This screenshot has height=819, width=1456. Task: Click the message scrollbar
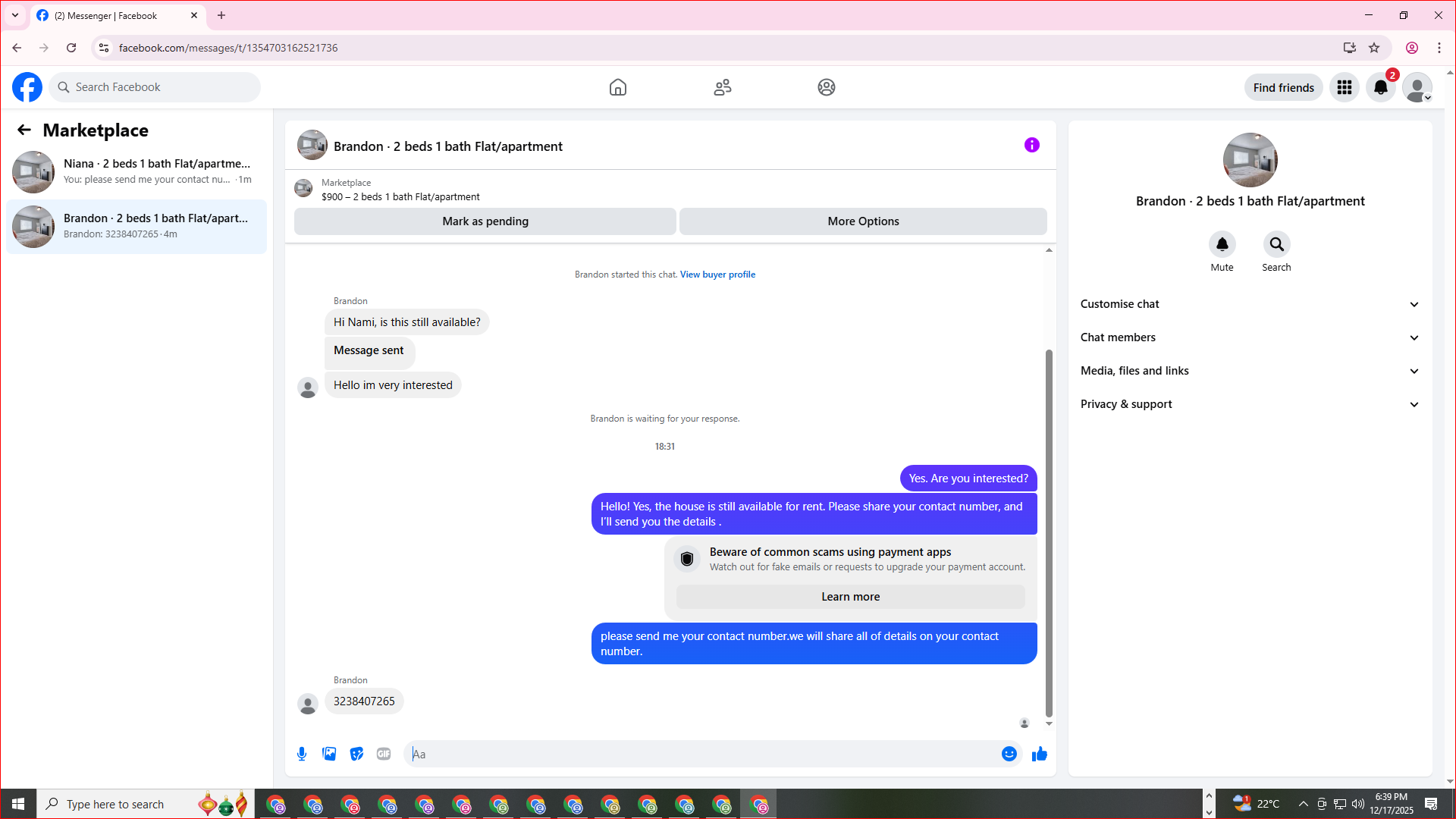(1049, 531)
